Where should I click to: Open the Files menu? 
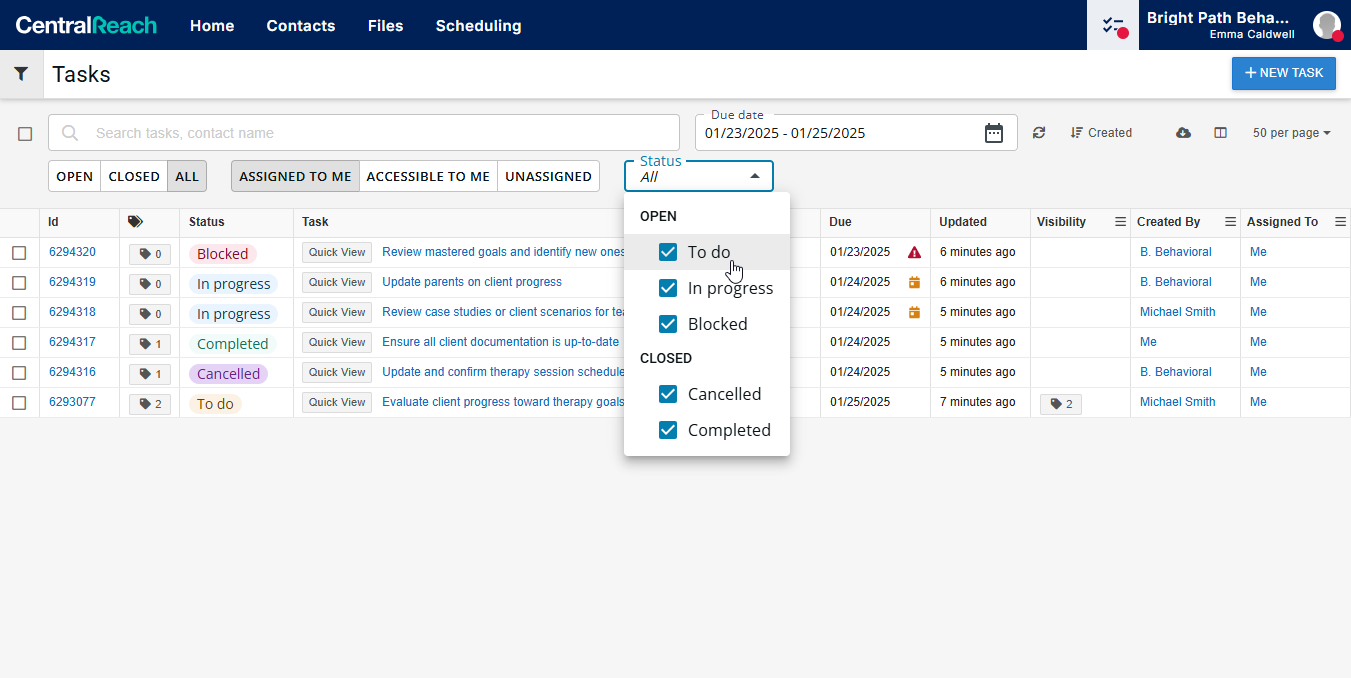pyautogui.click(x=386, y=26)
